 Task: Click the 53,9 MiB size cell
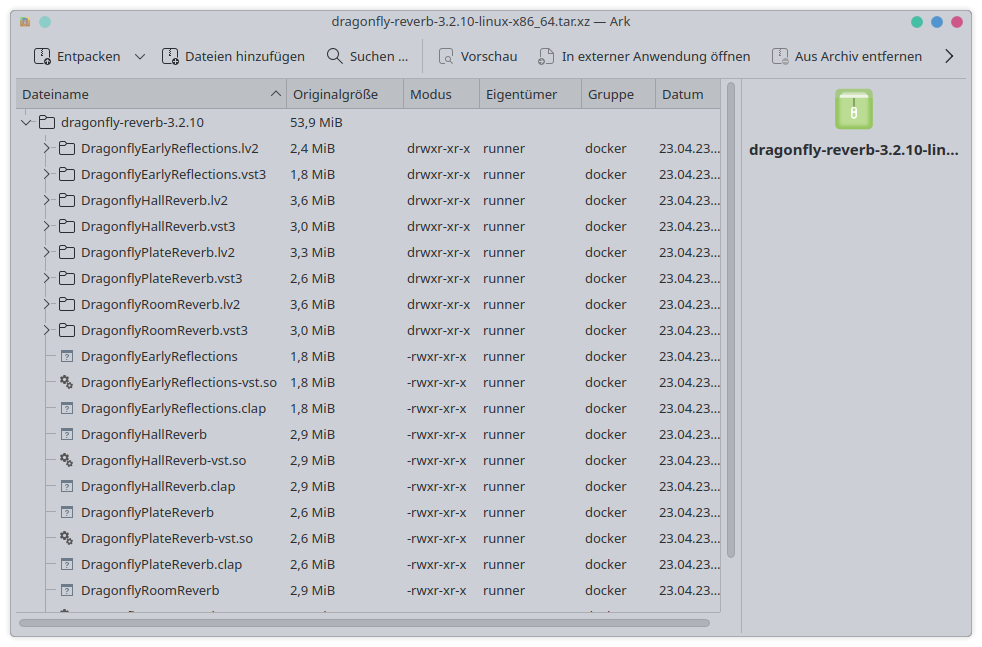click(x=316, y=122)
